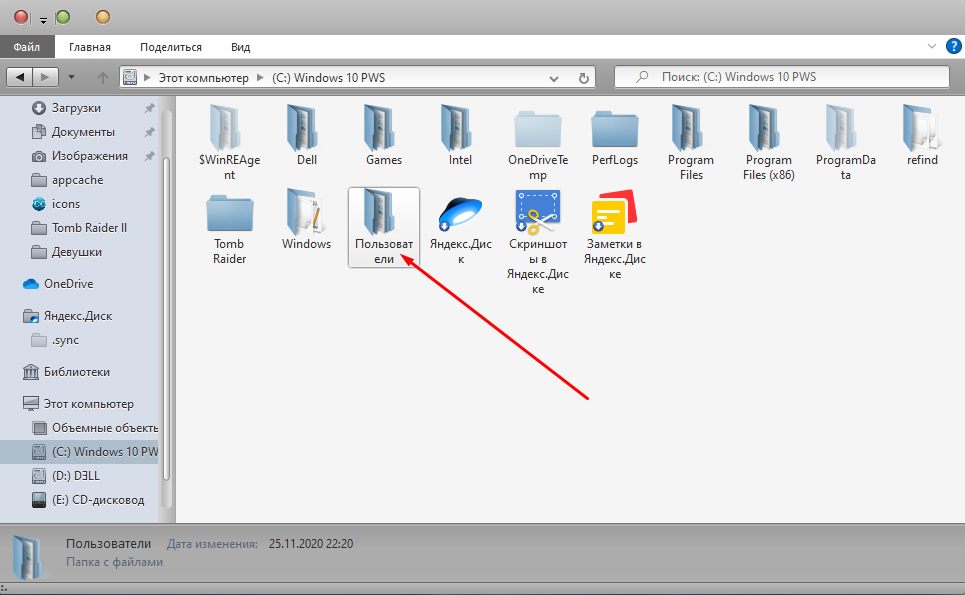
Task: Open Заметки в Яндекс.Диске shortcut
Action: click(614, 212)
